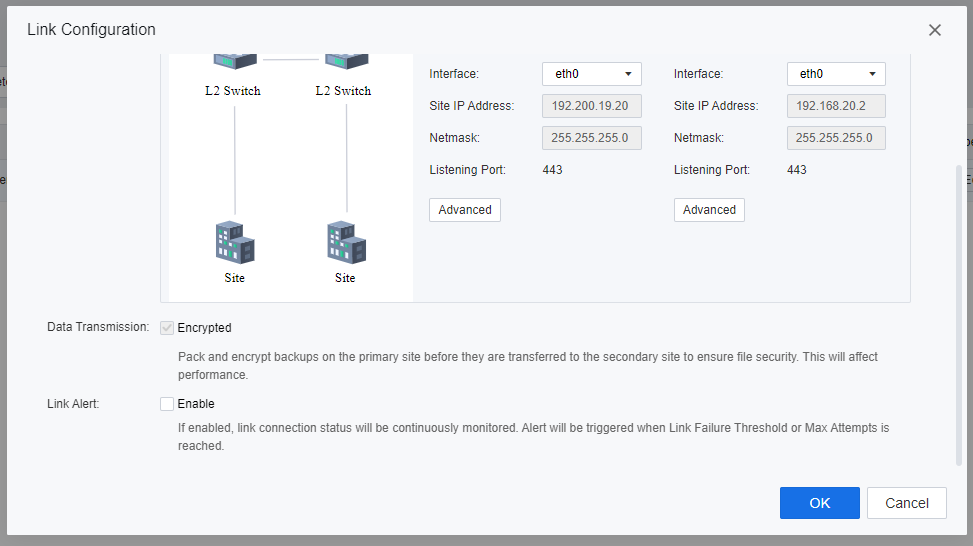Open the left Interface eth0 dropdown
The height and width of the screenshot is (546, 973).
tap(591, 74)
